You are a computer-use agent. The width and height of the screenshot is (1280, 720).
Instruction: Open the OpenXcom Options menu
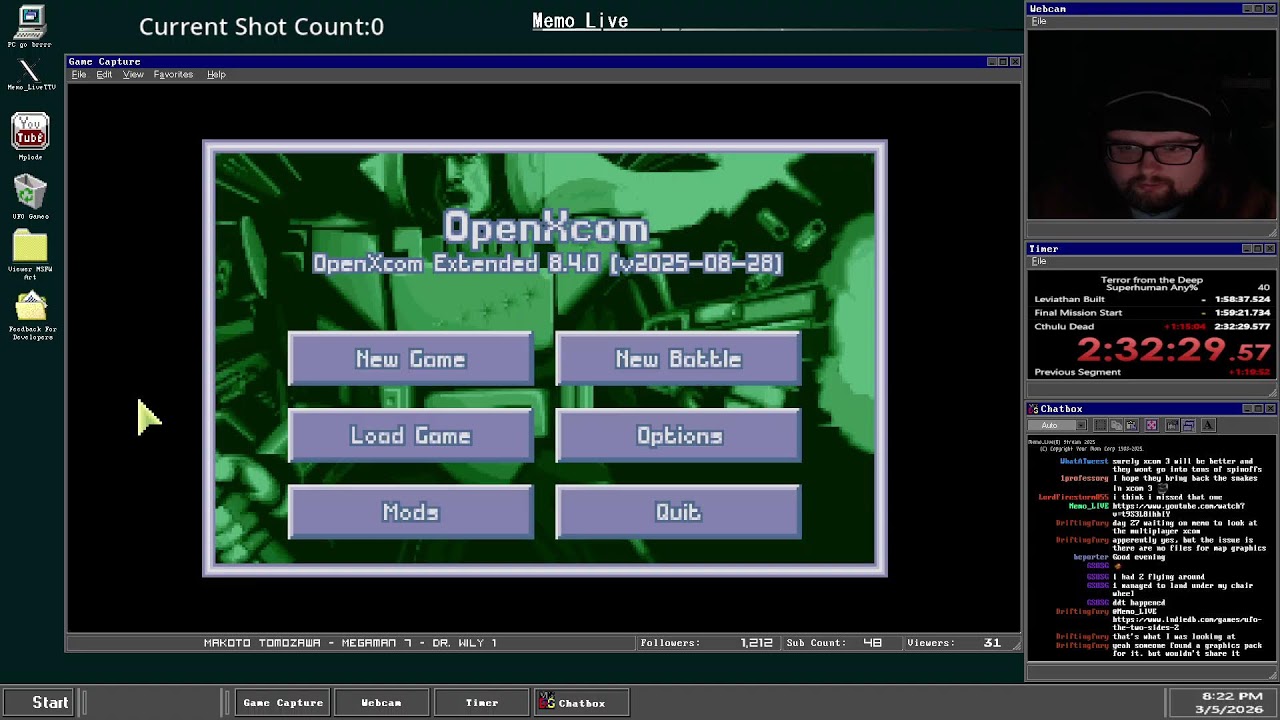(x=678, y=436)
